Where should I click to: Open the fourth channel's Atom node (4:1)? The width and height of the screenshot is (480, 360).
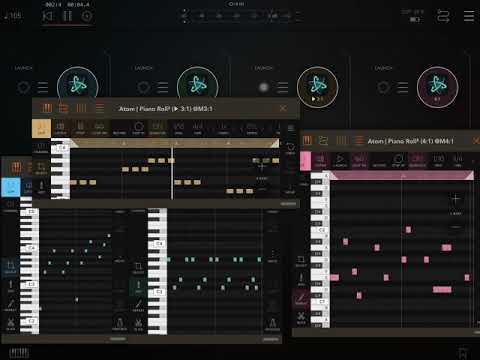(438, 87)
